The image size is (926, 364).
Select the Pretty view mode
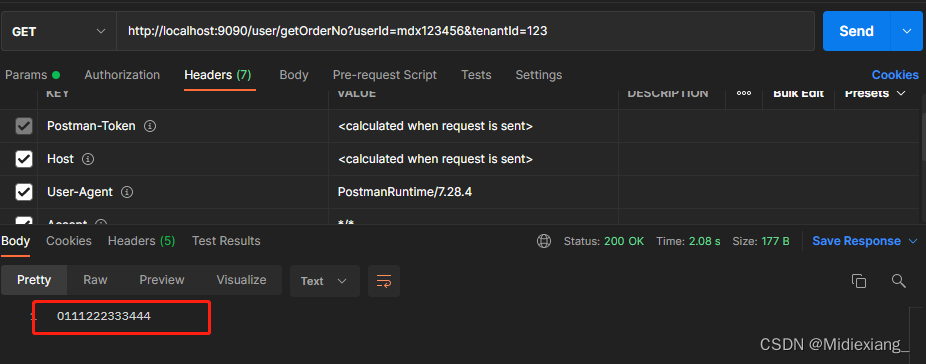[34, 280]
